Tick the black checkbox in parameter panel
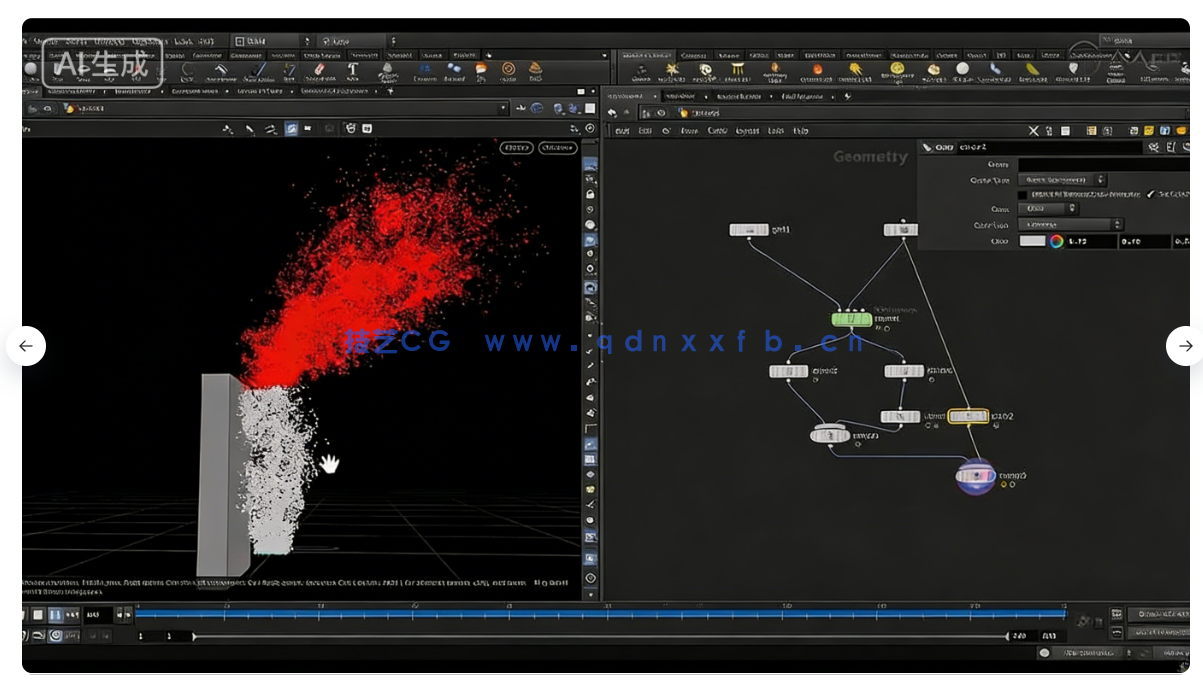 [x=1022, y=194]
